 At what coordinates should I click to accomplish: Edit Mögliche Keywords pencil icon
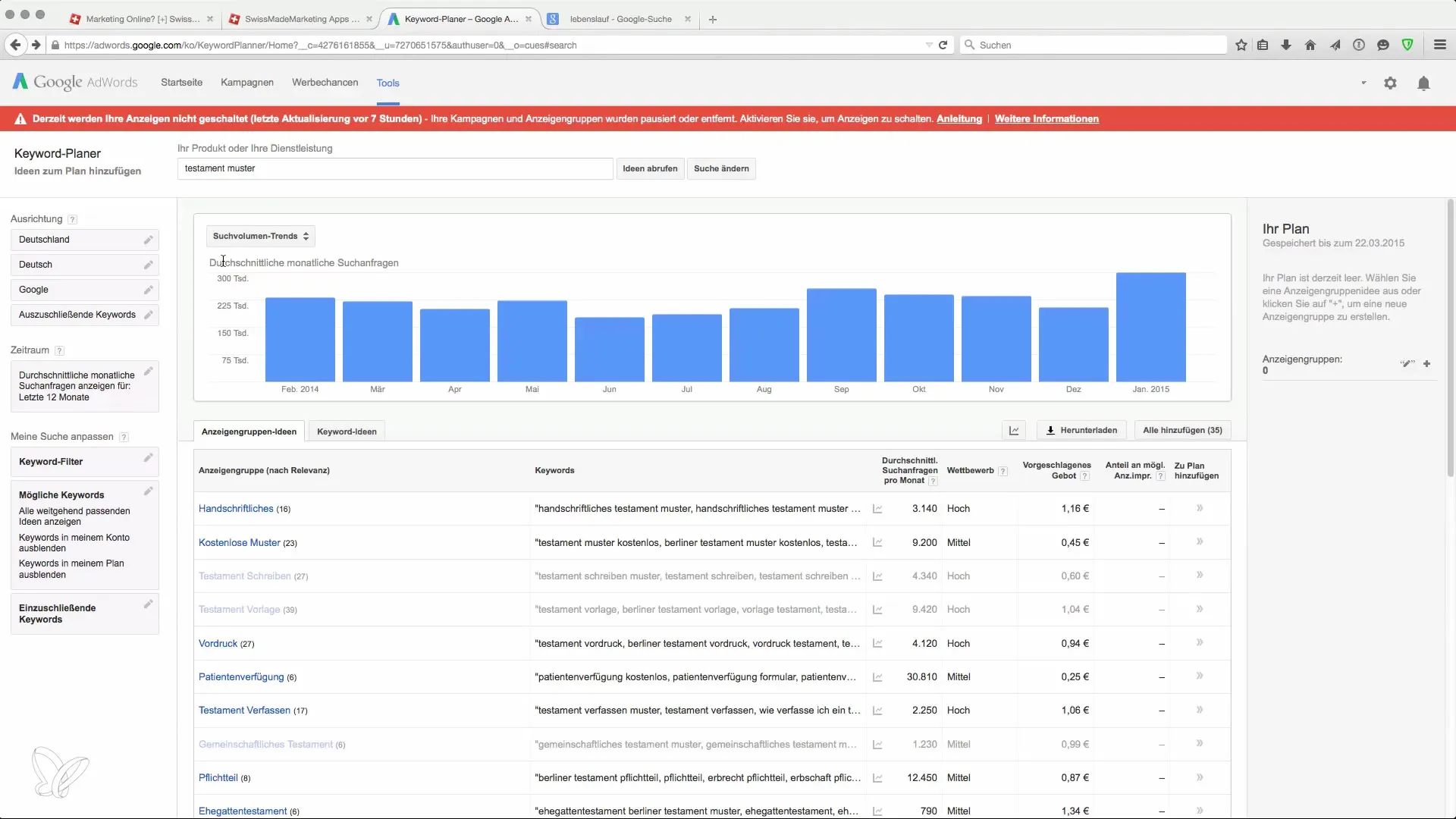point(149,491)
